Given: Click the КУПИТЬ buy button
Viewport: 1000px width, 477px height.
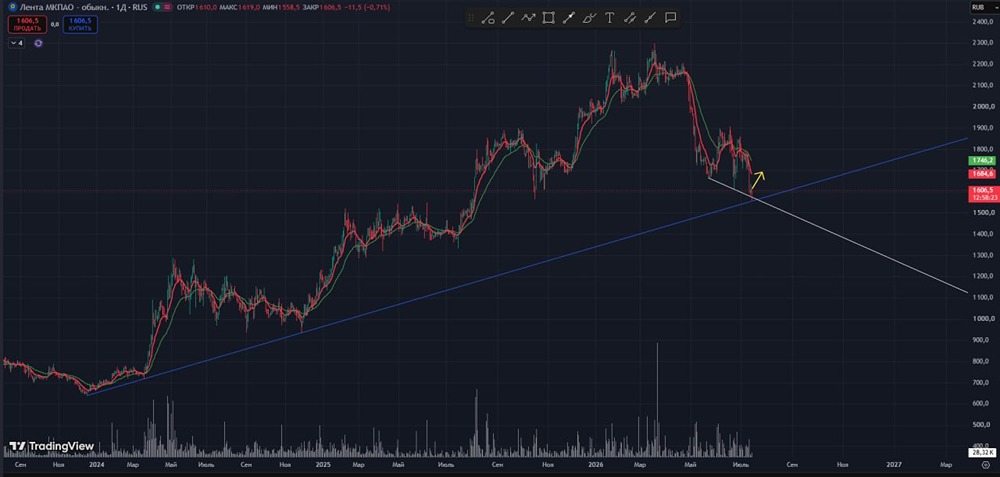Looking at the screenshot, I should pyautogui.click(x=80, y=24).
